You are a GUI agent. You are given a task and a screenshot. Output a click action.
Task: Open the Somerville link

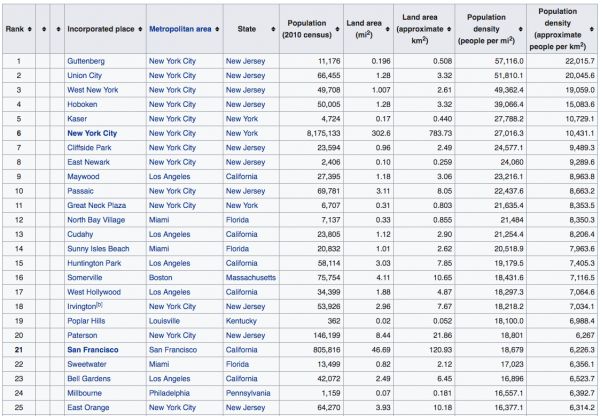point(85,277)
